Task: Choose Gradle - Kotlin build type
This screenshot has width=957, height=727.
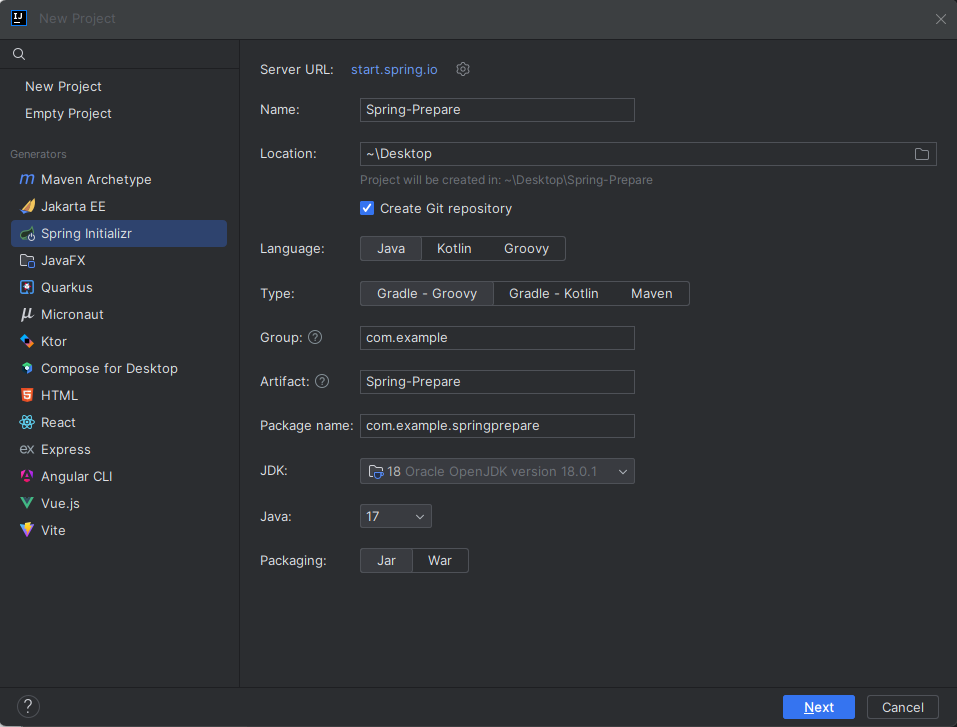Action: pyautogui.click(x=554, y=294)
